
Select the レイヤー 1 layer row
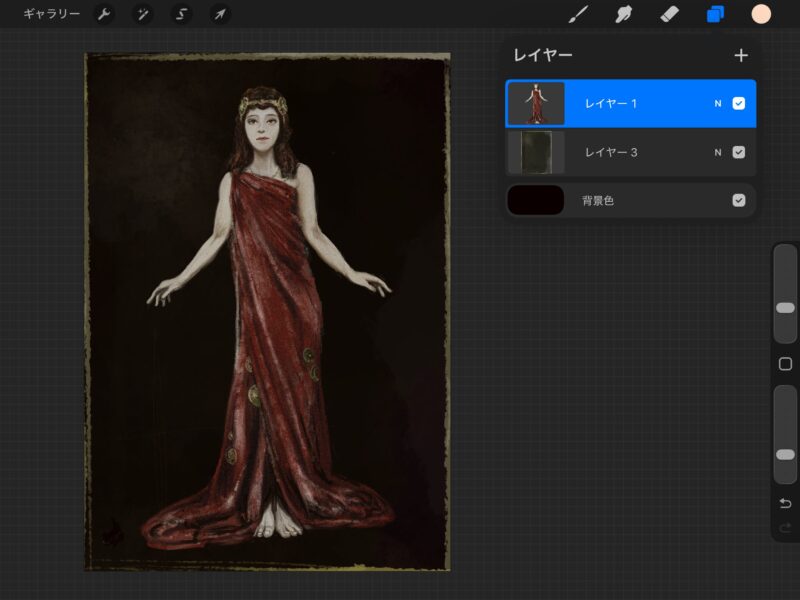631,104
